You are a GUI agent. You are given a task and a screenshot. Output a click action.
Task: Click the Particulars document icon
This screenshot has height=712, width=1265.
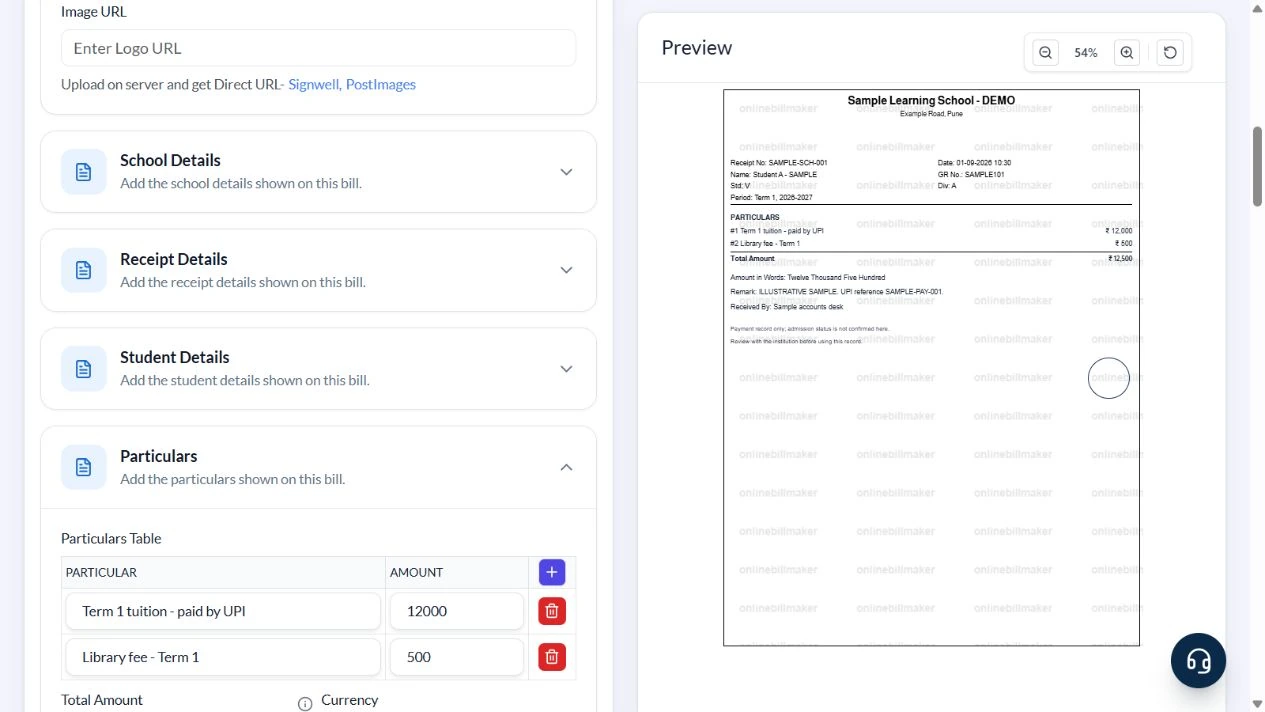84,467
